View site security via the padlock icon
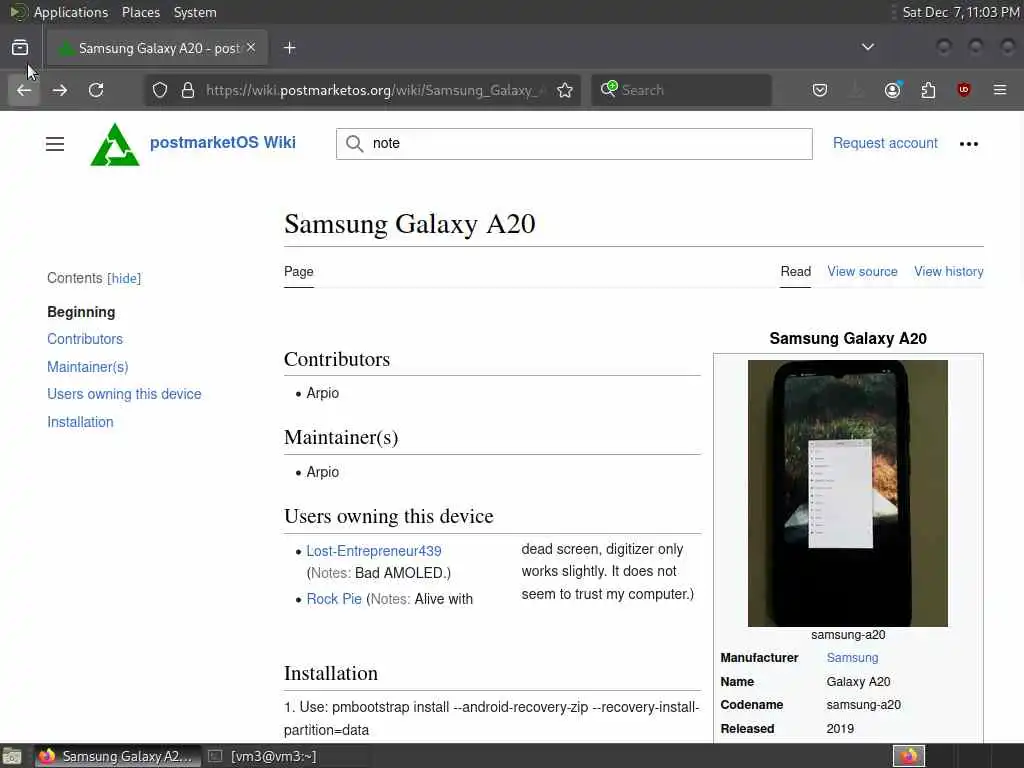 (188, 90)
